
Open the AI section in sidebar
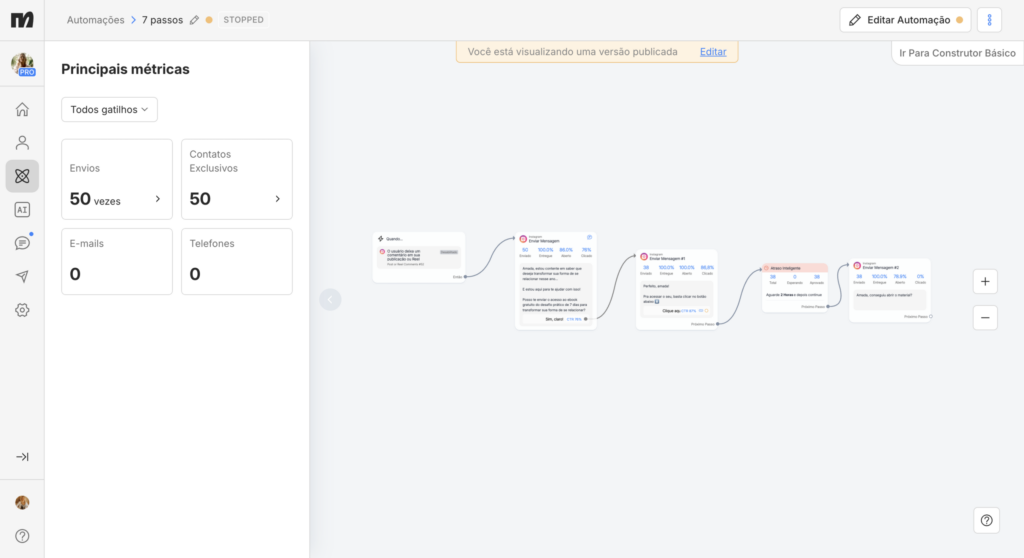22,209
